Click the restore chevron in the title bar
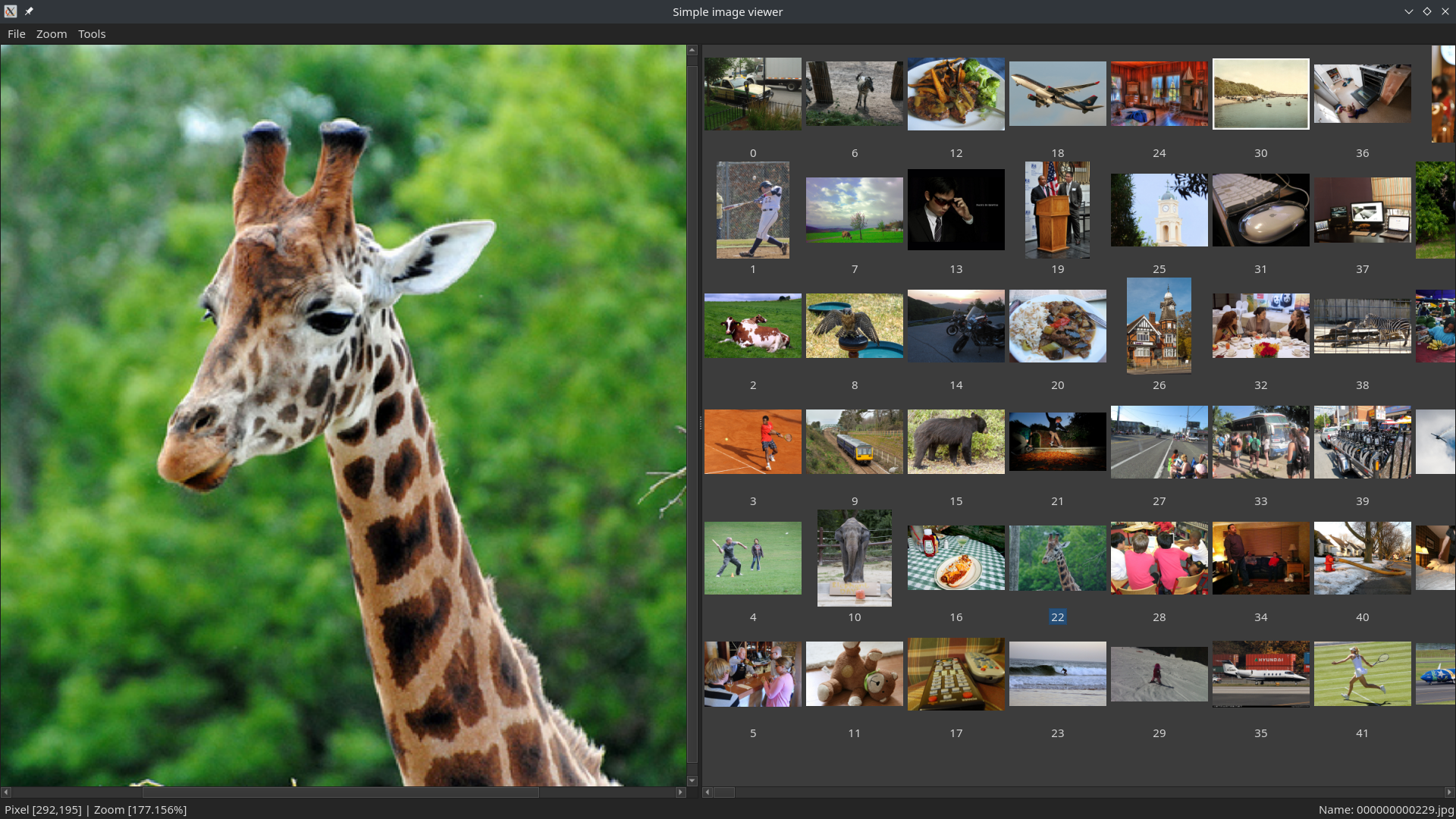Screen dimensions: 1456x819 coord(1409,11)
